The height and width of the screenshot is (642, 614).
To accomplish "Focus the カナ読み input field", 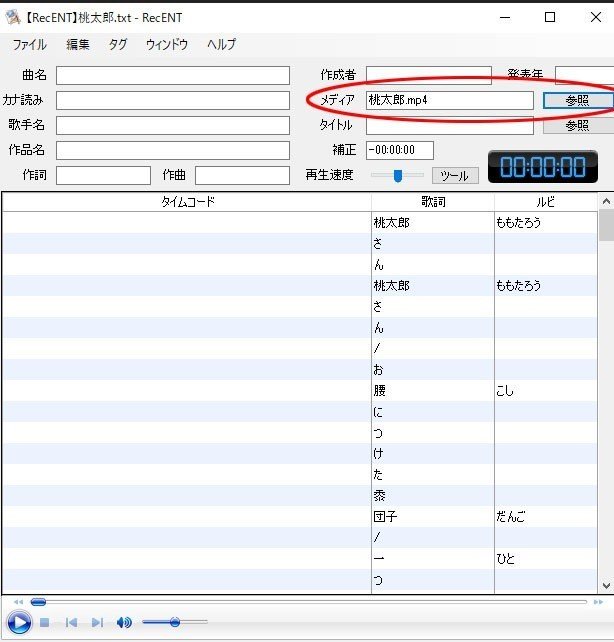I will coord(173,100).
